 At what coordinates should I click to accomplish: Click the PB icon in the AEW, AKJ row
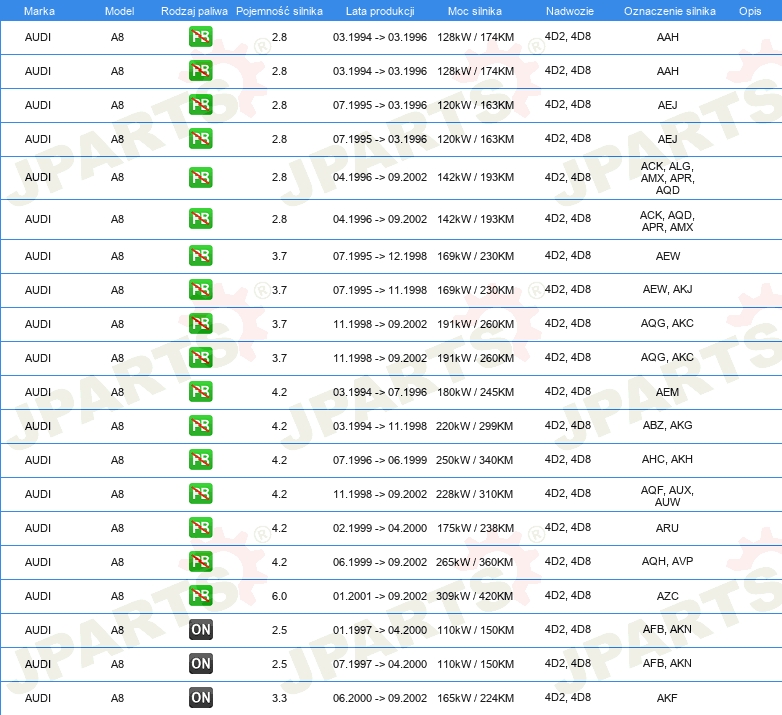(x=200, y=289)
